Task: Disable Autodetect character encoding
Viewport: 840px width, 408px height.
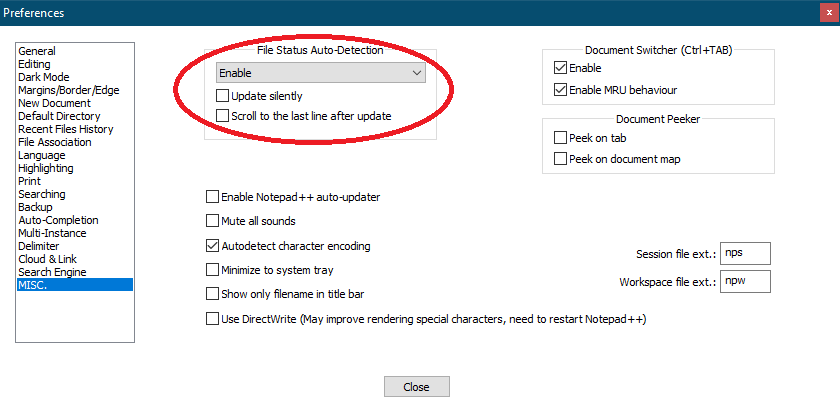Action: coord(212,246)
